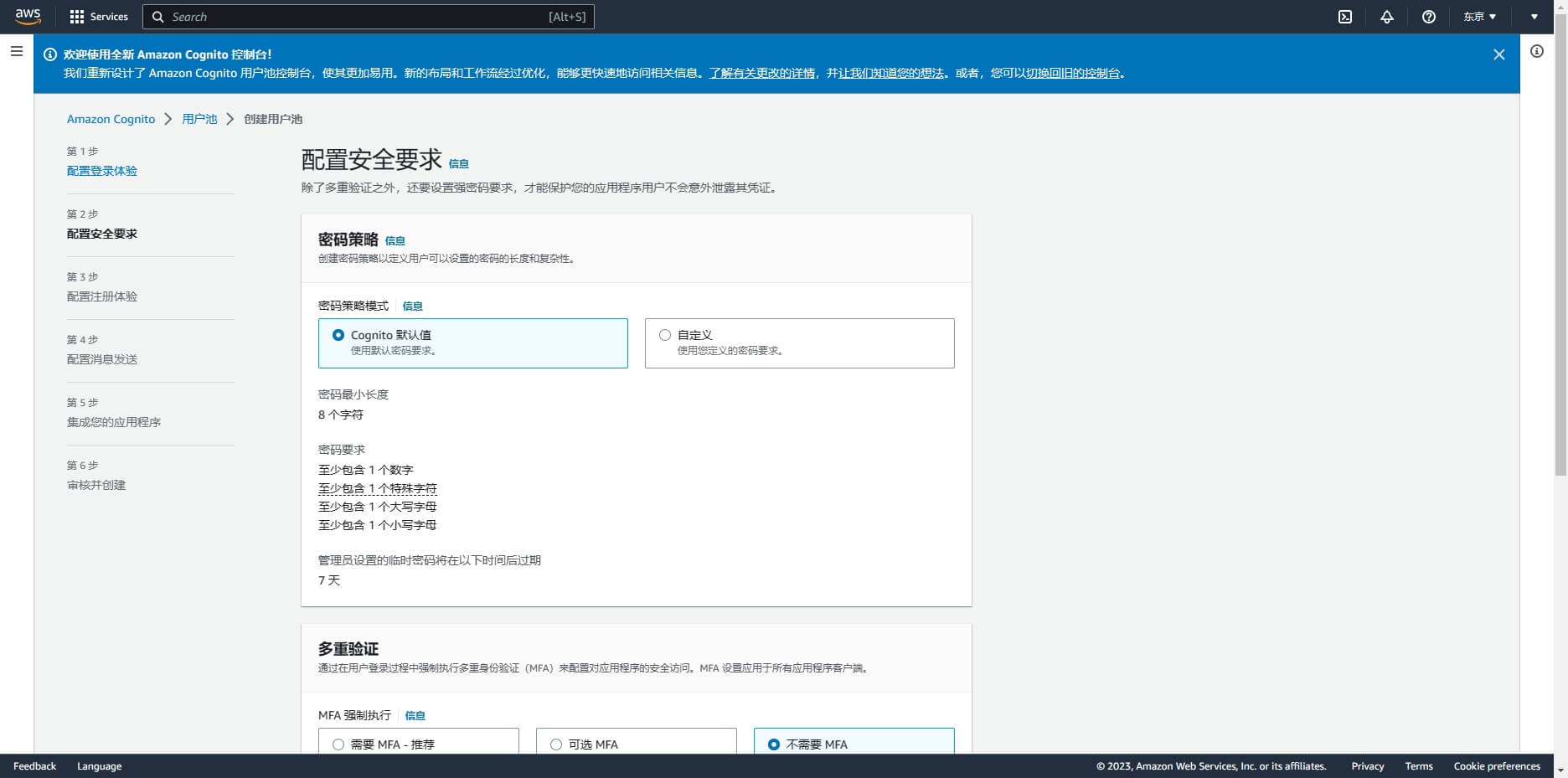
Task: Choose the 可选 MFA radio option
Action: [x=556, y=745]
